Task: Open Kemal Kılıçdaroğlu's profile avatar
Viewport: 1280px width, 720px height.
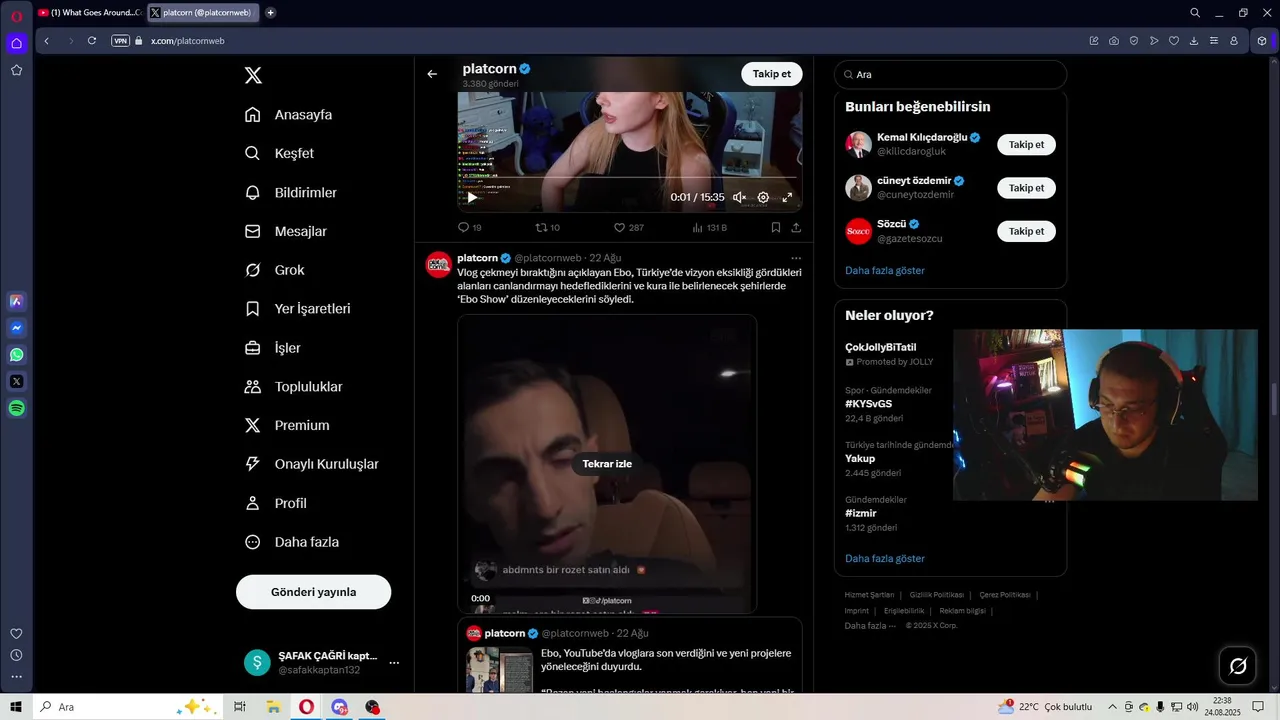Action: click(858, 145)
